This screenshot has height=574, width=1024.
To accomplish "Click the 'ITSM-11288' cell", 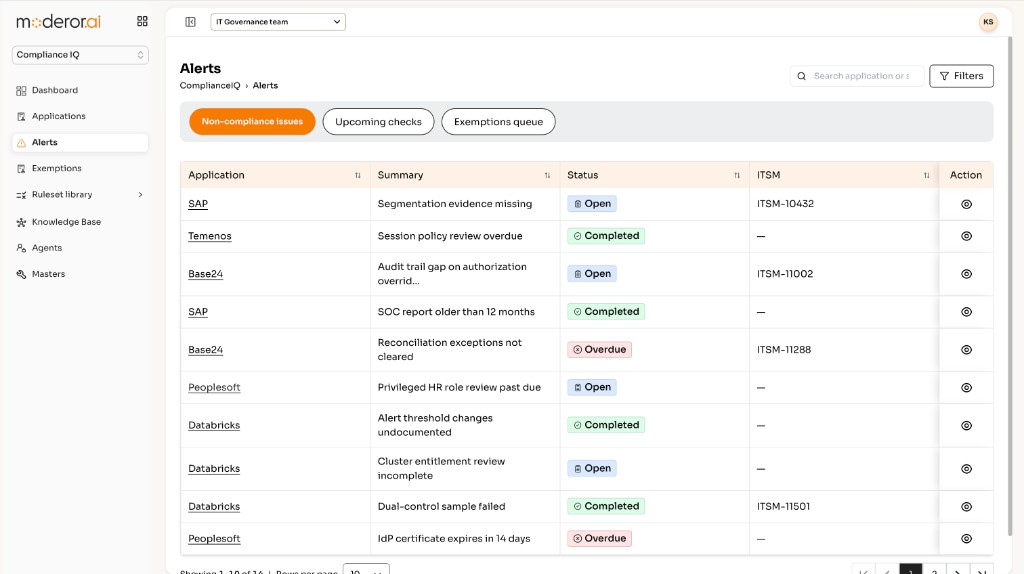I will coord(784,349).
